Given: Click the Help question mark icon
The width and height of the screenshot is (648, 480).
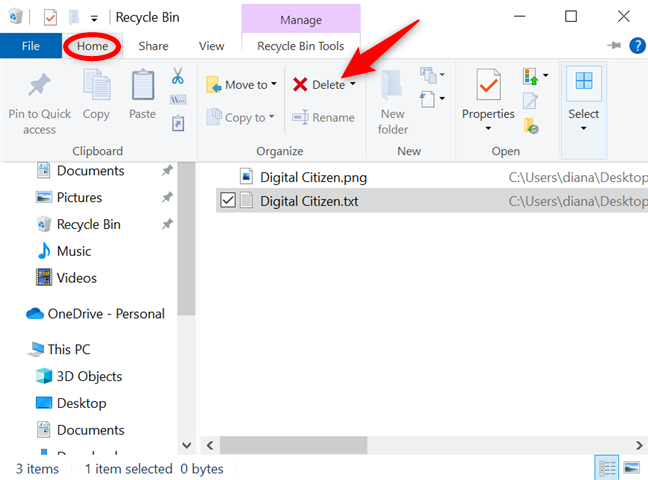Looking at the screenshot, I should tap(637, 45).
